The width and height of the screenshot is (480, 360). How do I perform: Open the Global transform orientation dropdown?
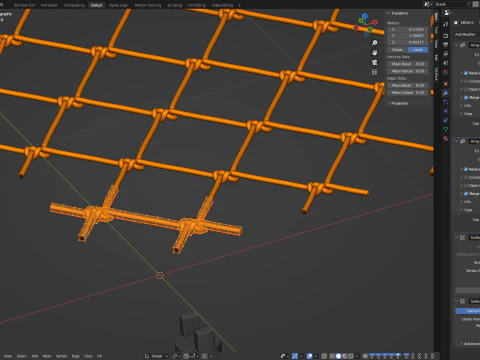tap(156, 356)
